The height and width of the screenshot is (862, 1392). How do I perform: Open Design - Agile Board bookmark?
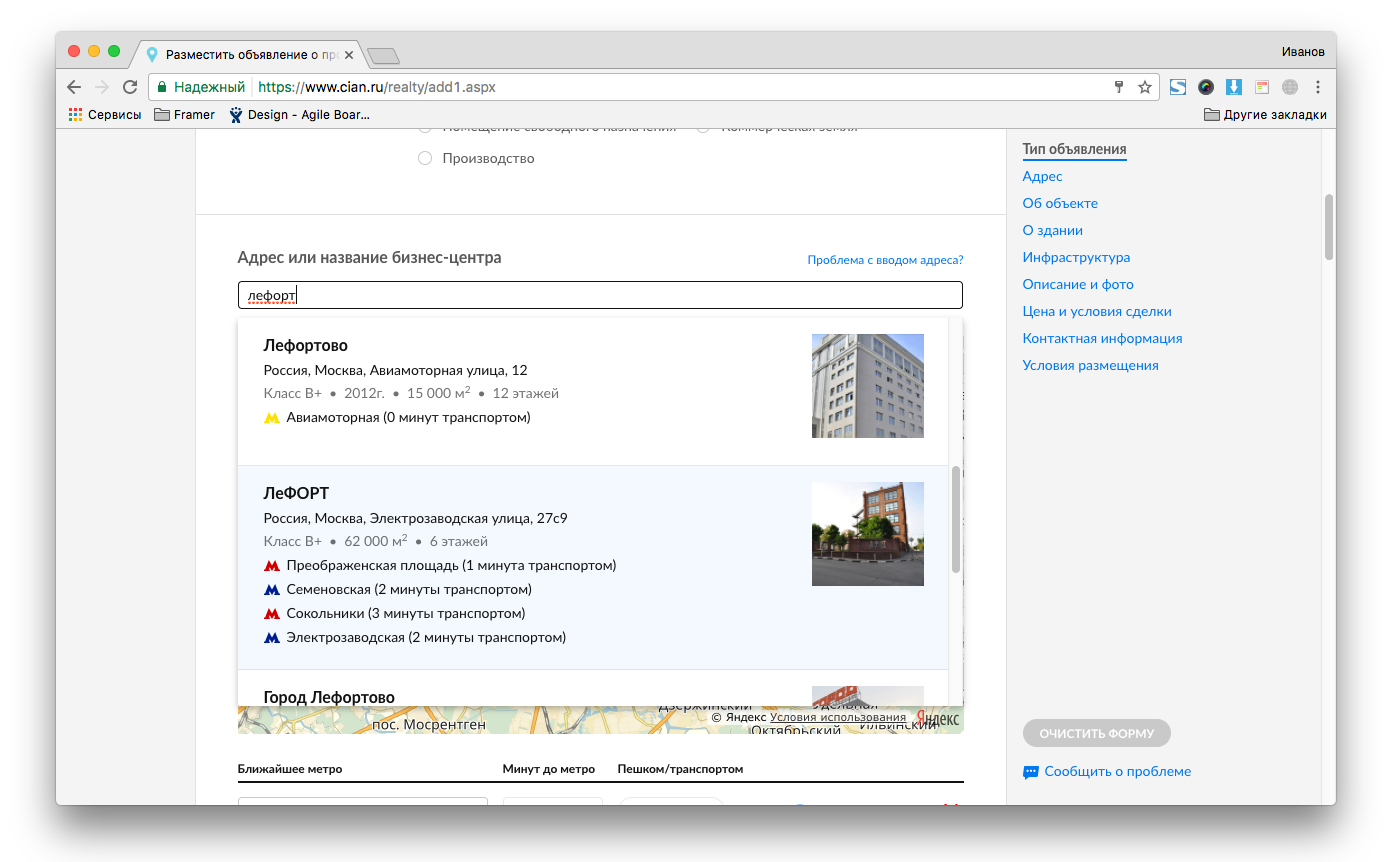pos(299,115)
